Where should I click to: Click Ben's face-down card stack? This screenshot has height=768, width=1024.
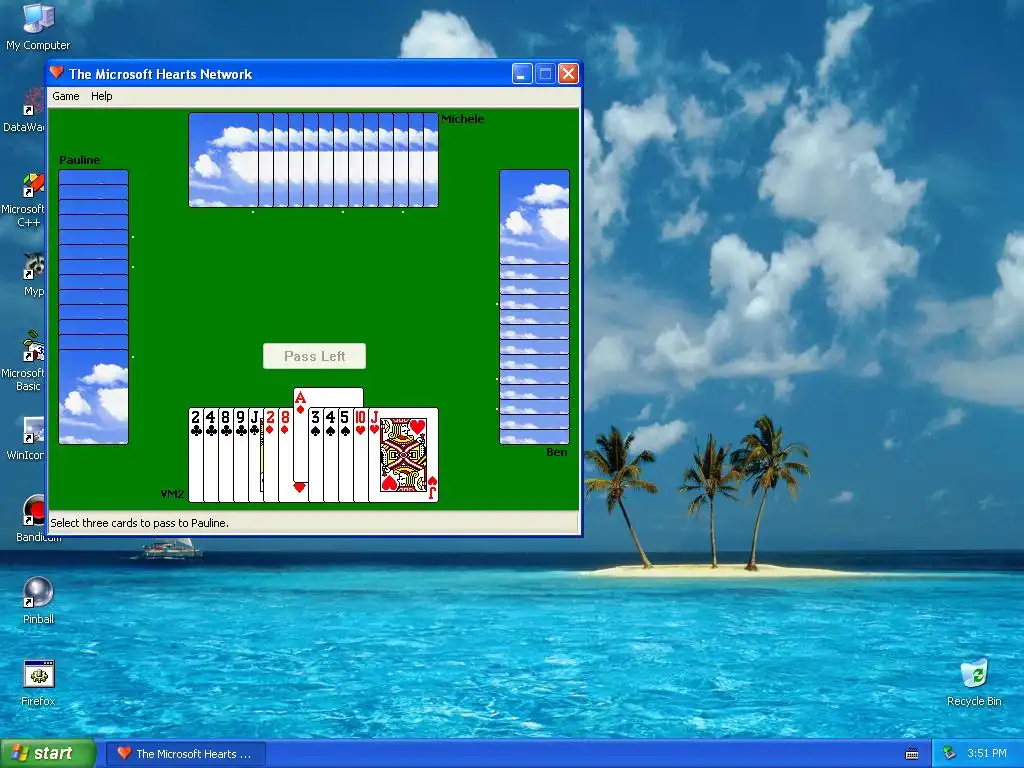(x=534, y=307)
